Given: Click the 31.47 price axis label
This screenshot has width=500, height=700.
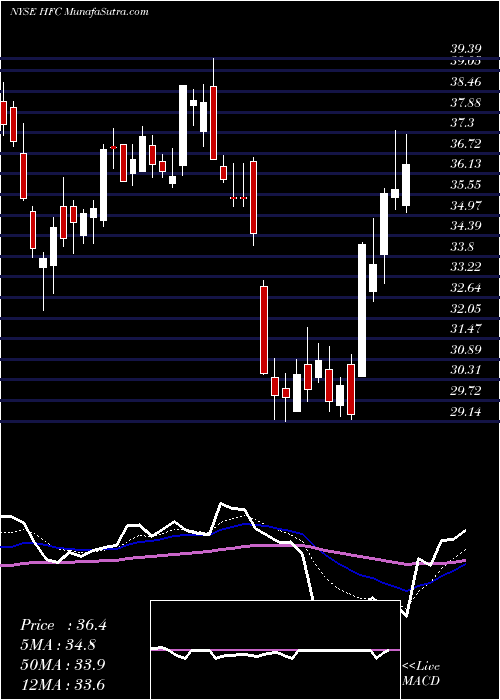Looking at the screenshot, I should 466,329.
